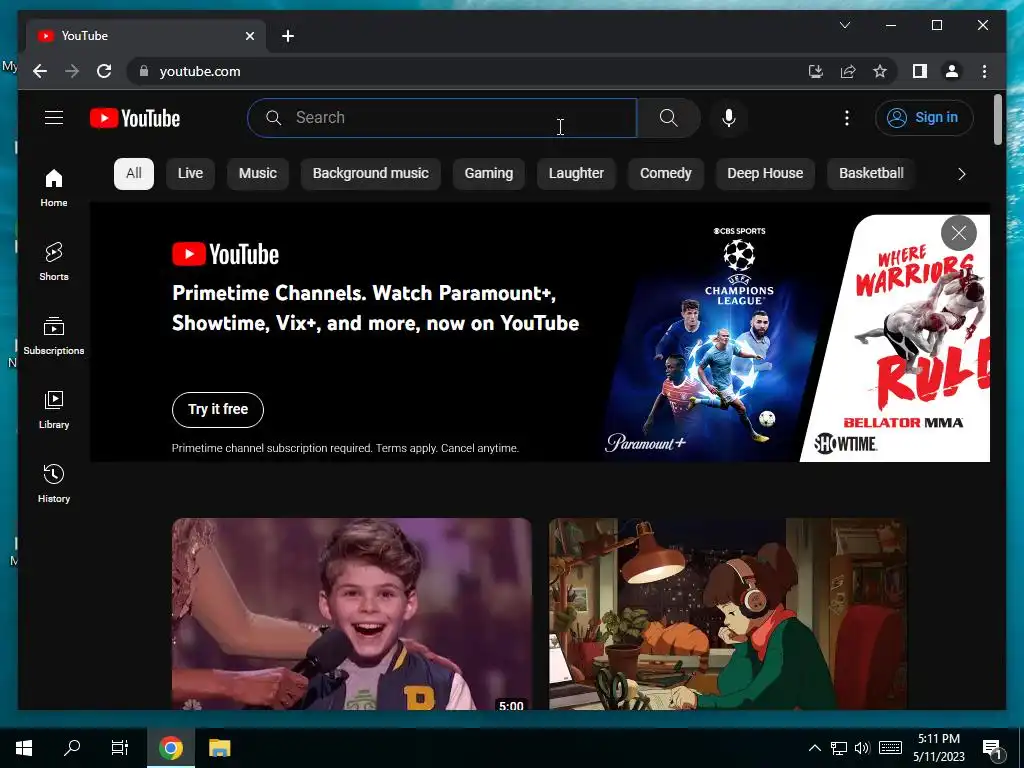View site information lock icon
The image size is (1024, 768).
click(144, 71)
